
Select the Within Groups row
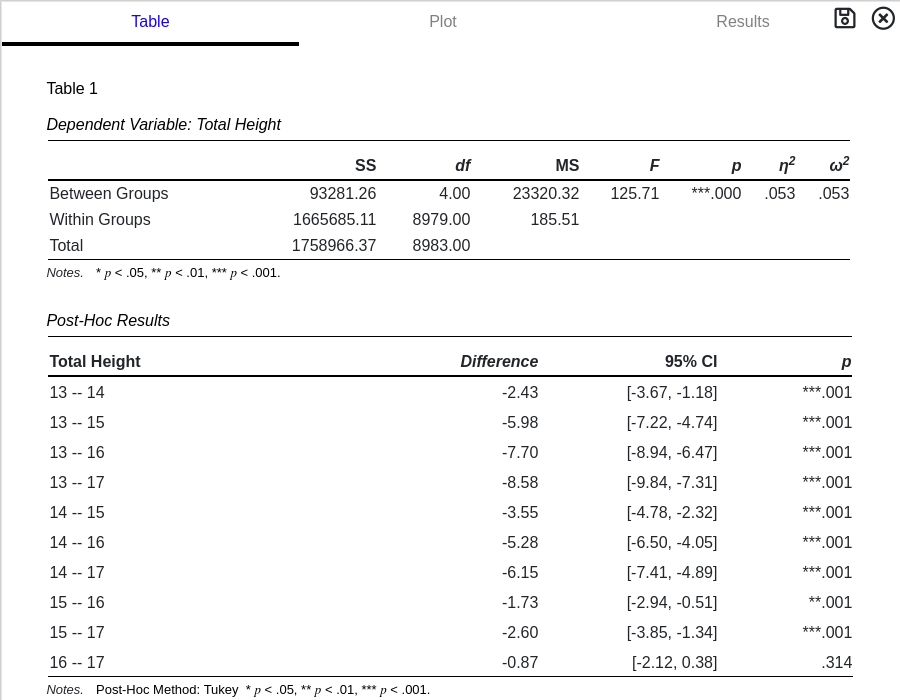pyautogui.click(x=101, y=219)
